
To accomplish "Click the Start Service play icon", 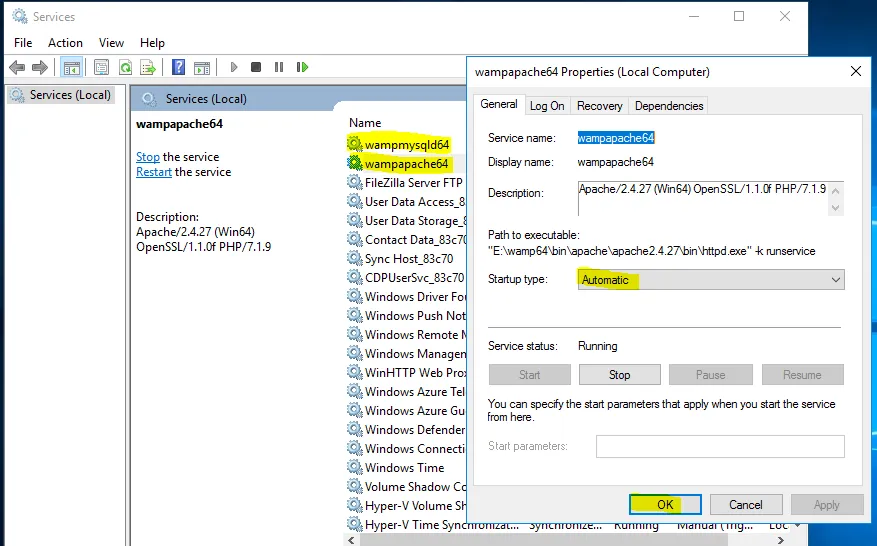I will pos(234,67).
